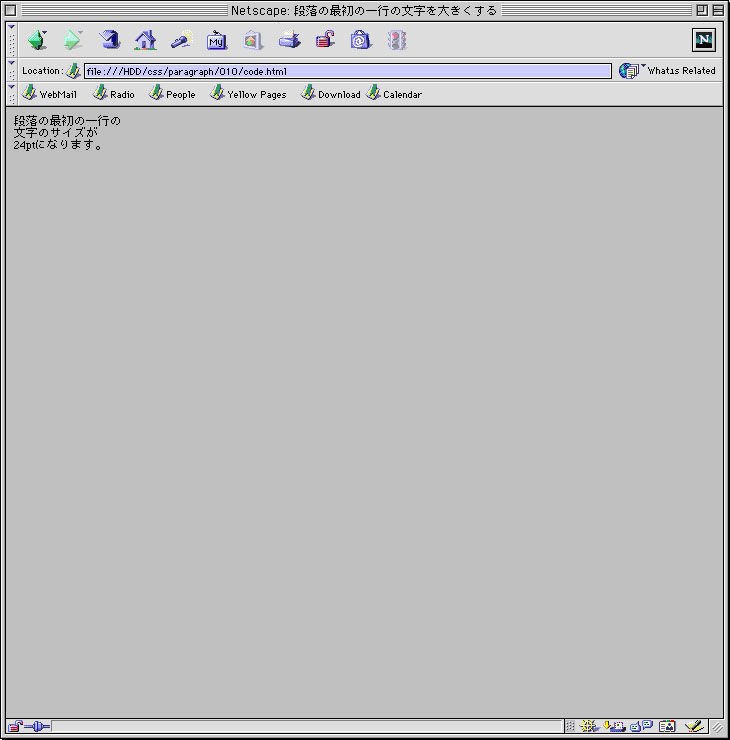Image resolution: width=730 pixels, height=740 pixels.
Task: Open the Address Book component icon
Action: click(x=667, y=726)
